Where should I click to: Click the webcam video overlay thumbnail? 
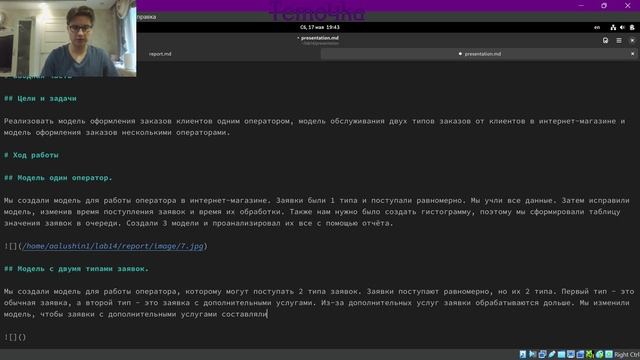68,38
